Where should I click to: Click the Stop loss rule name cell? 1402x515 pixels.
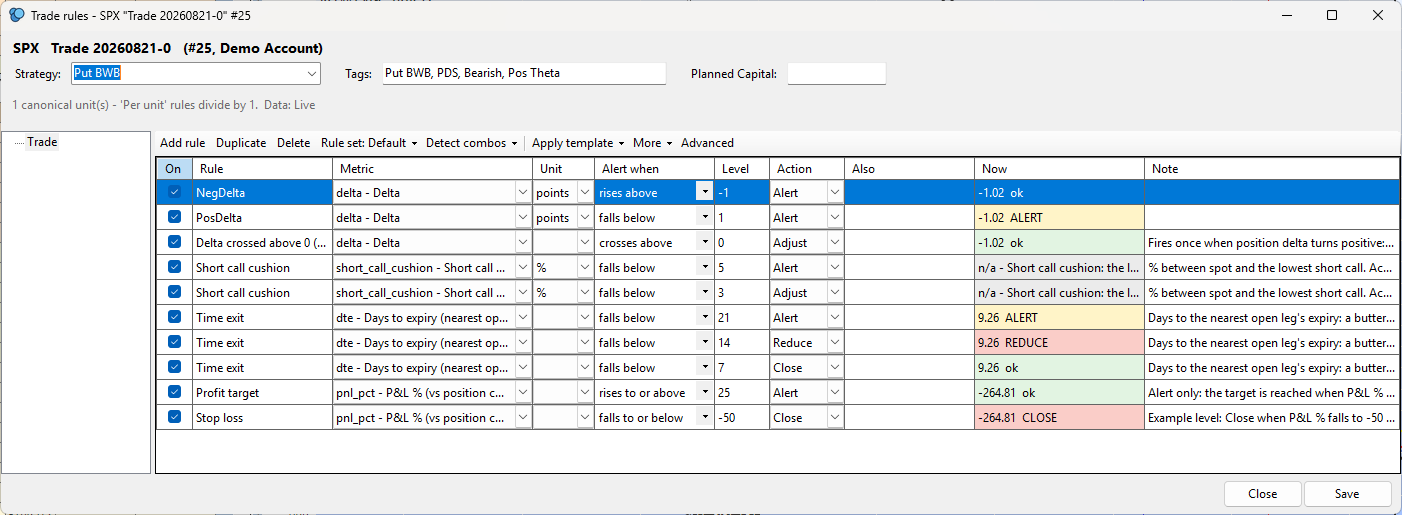click(262, 417)
